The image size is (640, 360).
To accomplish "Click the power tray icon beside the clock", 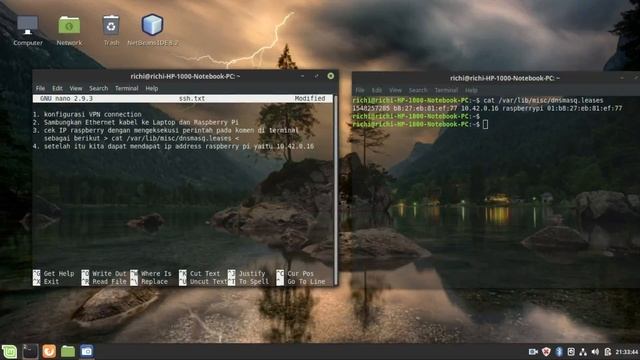I will [x=607, y=352].
